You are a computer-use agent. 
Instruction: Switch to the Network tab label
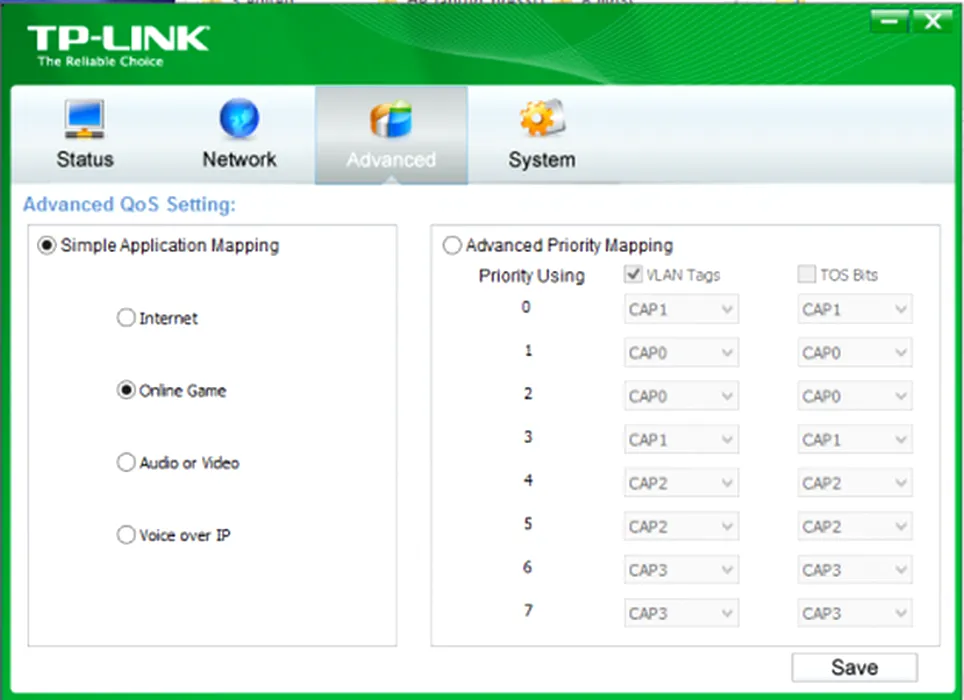[239, 160]
